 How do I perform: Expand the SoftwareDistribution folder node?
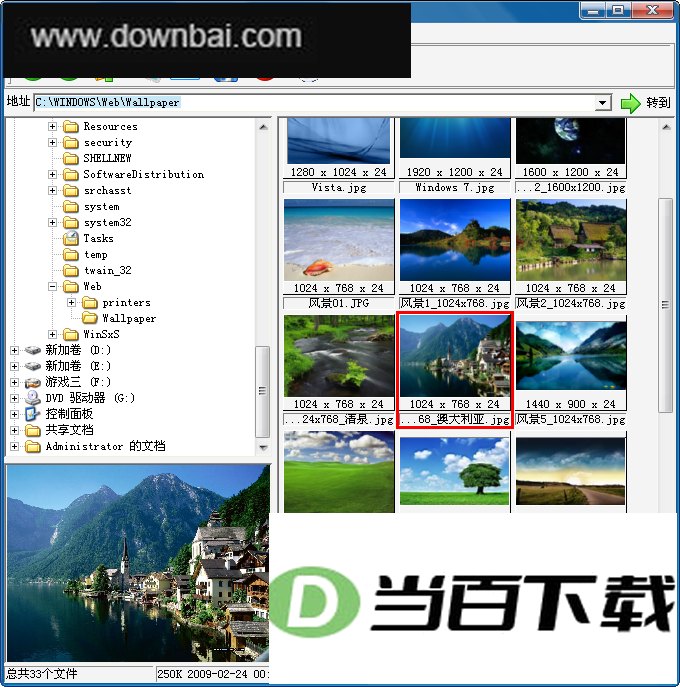point(52,174)
